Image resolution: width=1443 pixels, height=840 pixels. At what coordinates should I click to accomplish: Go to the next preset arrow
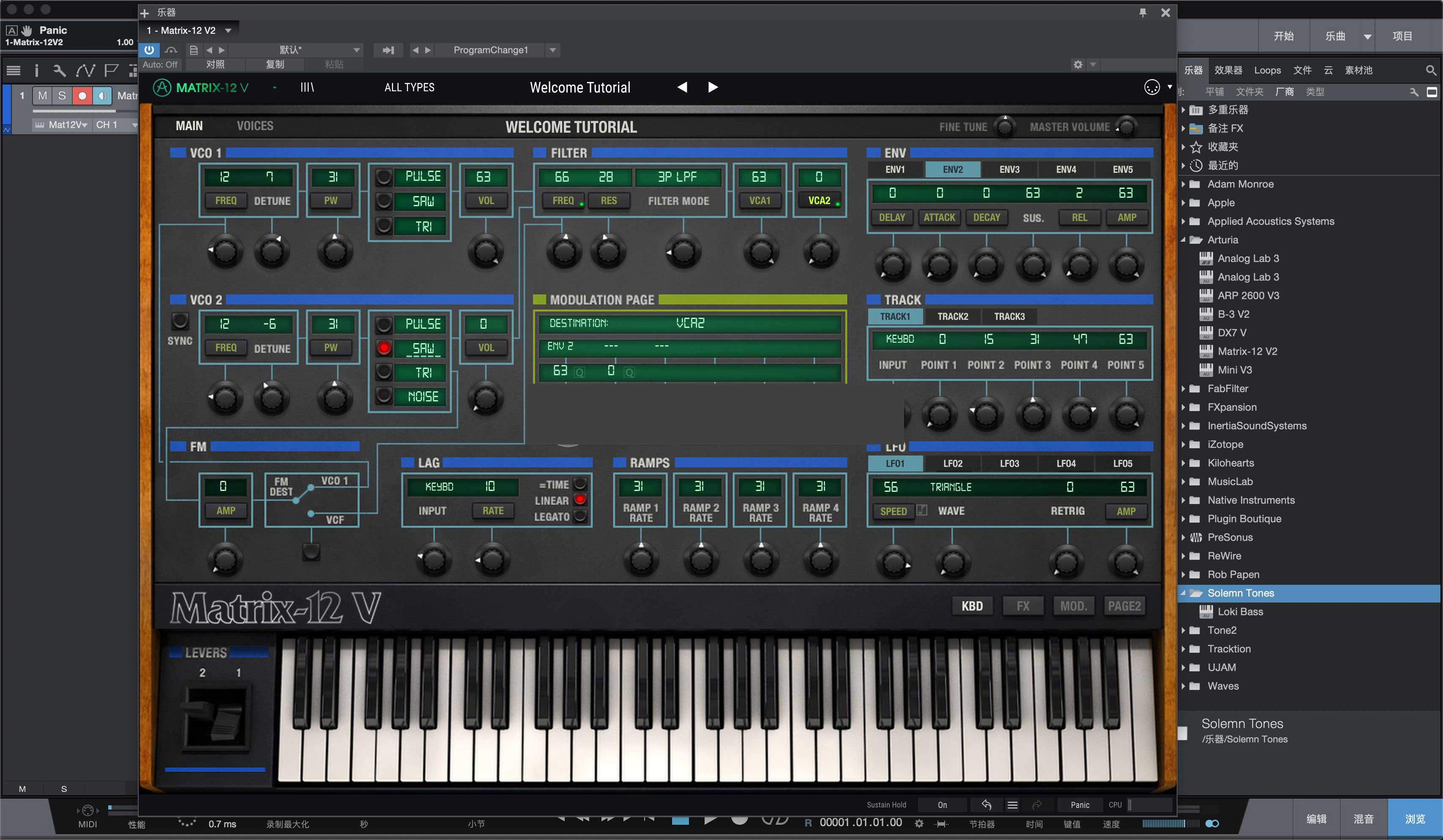coord(713,87)
